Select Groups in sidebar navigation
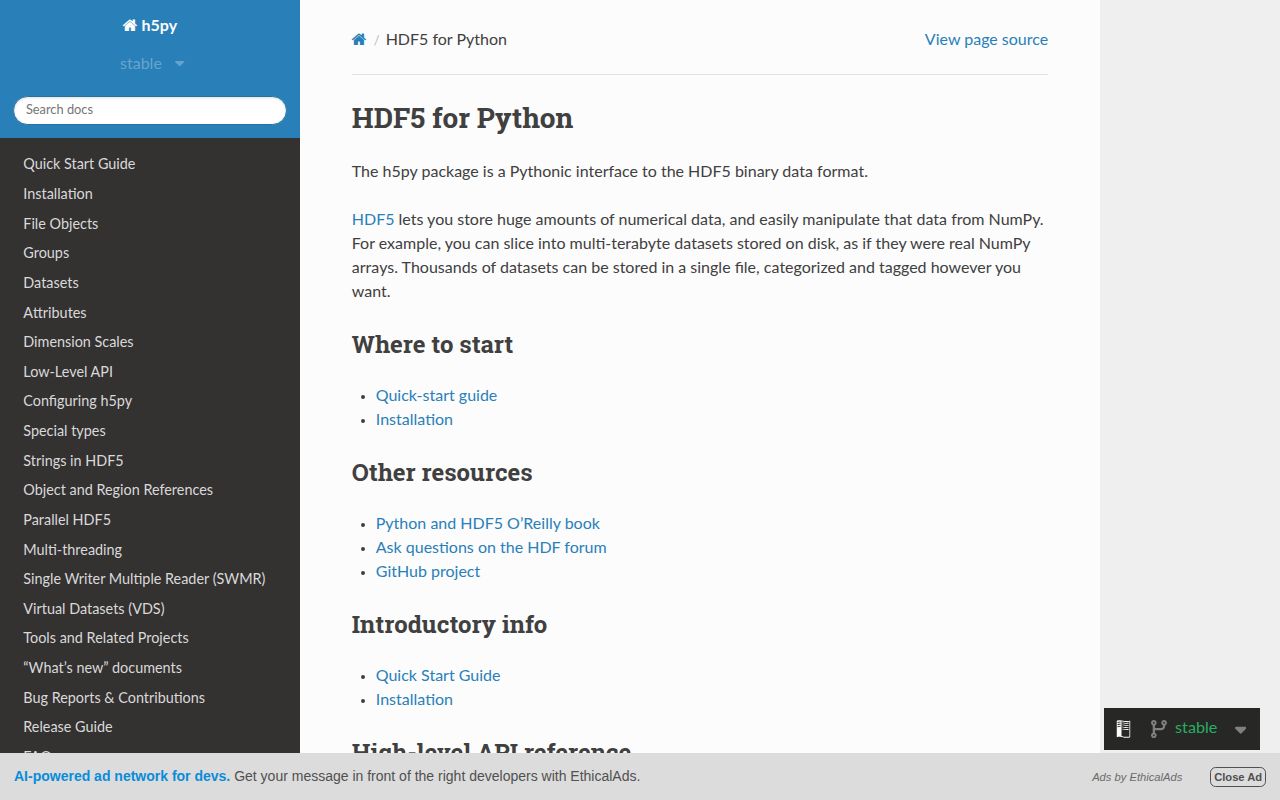 click(46, 253)
